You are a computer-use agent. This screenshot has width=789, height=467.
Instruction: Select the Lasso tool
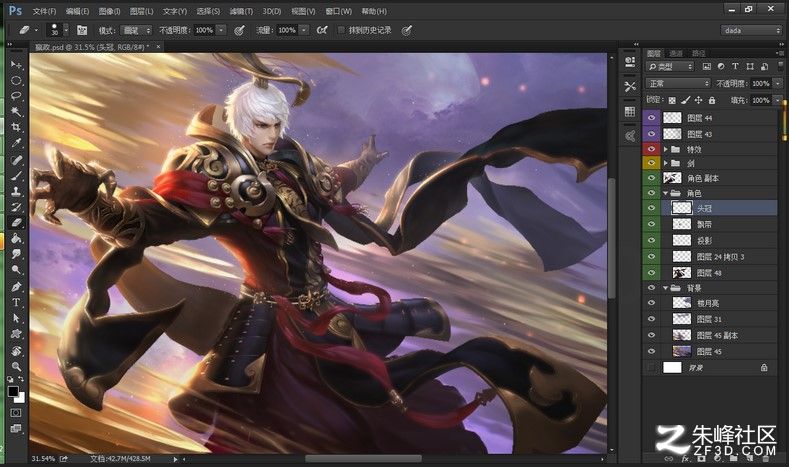point(16,96)
